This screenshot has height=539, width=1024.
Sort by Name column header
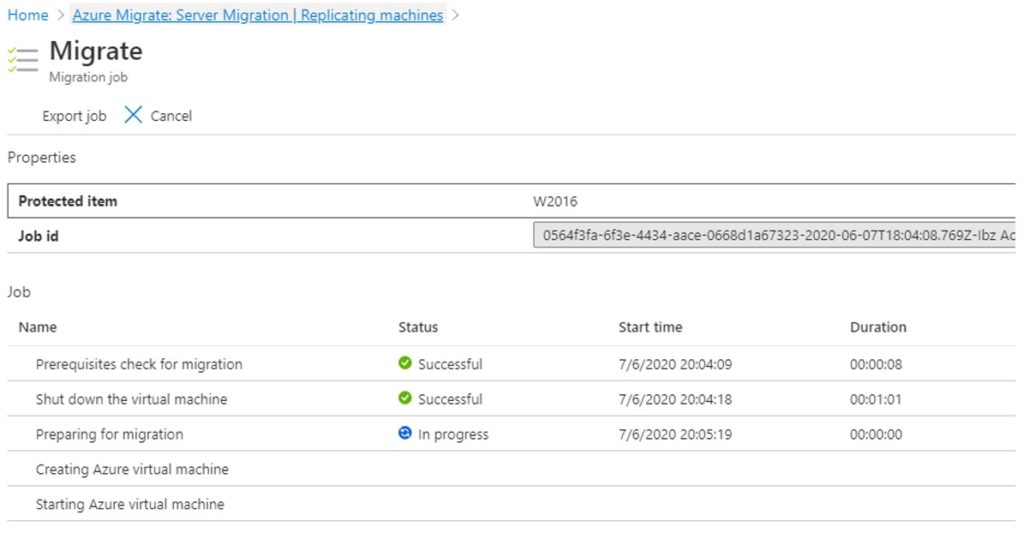pos(37,327)
